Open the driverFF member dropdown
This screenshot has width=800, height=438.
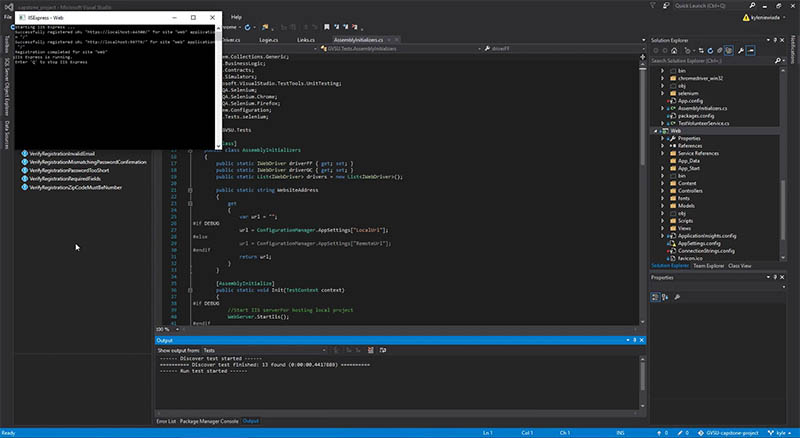pyautogui.click(x=564, y=48)
